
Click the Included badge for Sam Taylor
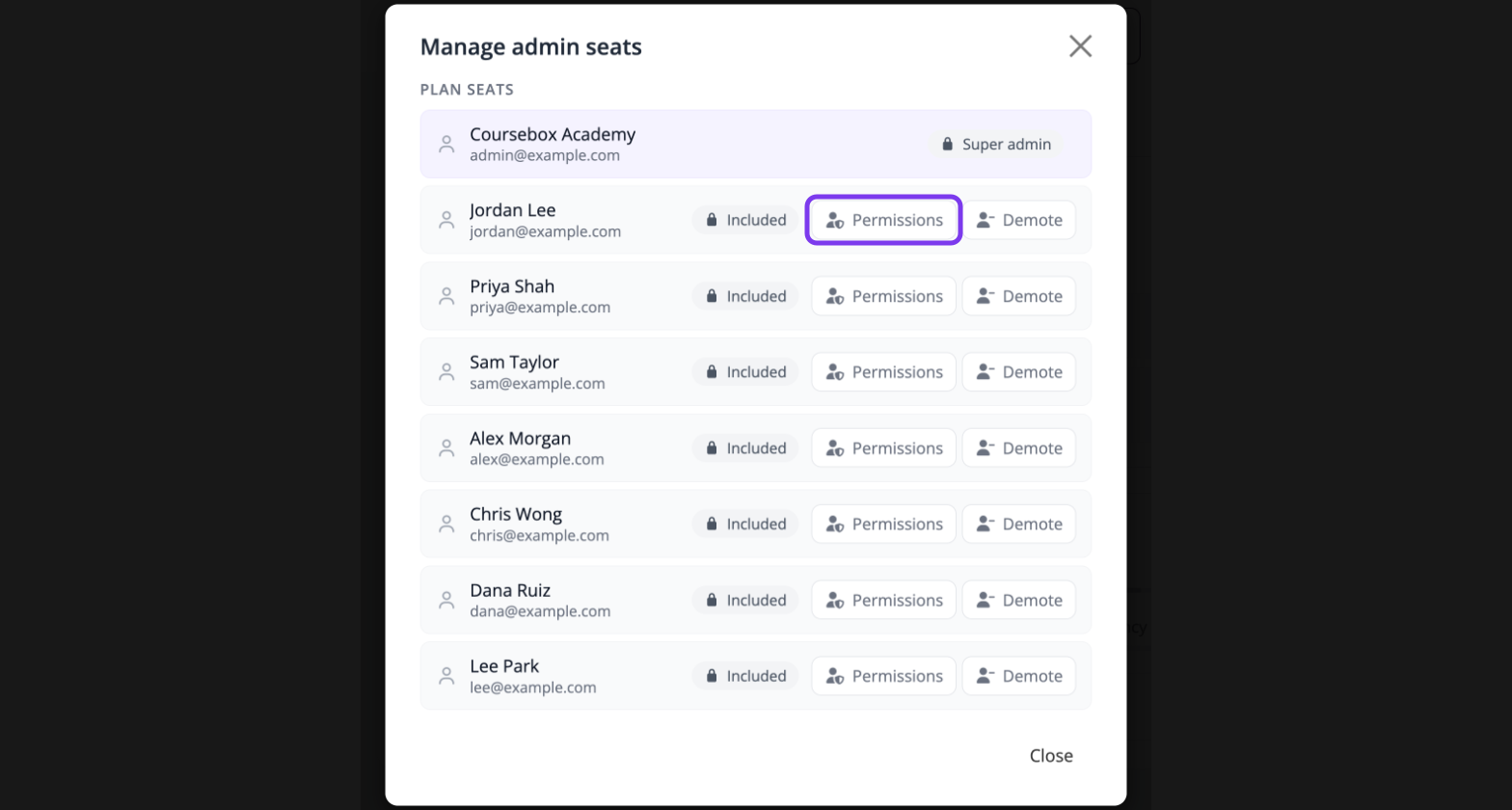pyautogui.click(x=745, y=372)
